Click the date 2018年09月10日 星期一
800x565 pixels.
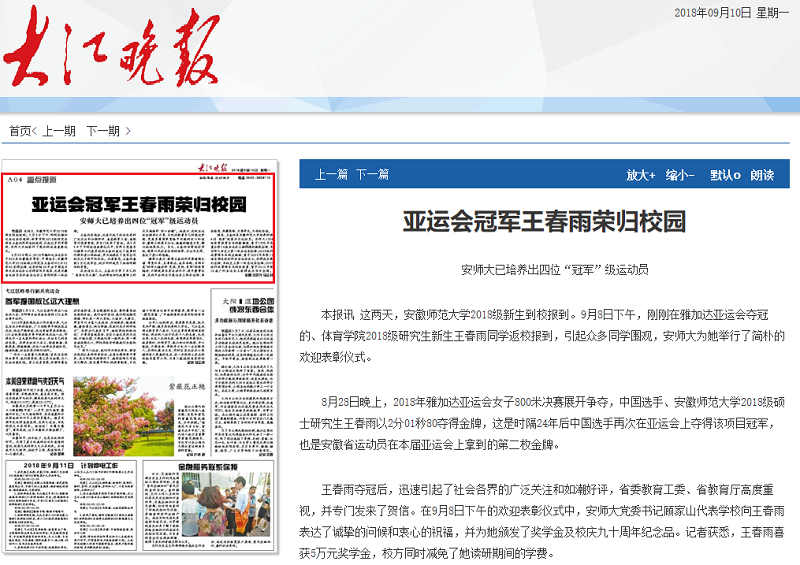732,13
